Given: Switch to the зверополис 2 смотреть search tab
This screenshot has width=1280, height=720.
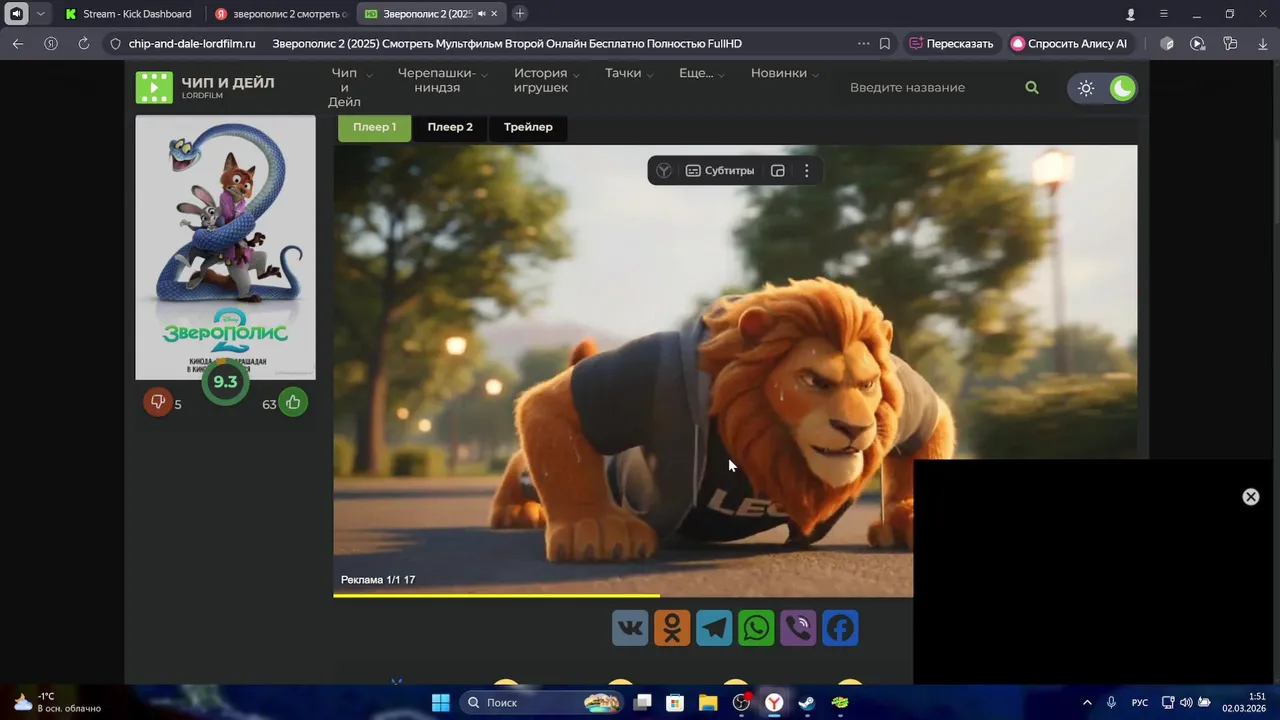Looking at the screenshot, I should [282, 14].
